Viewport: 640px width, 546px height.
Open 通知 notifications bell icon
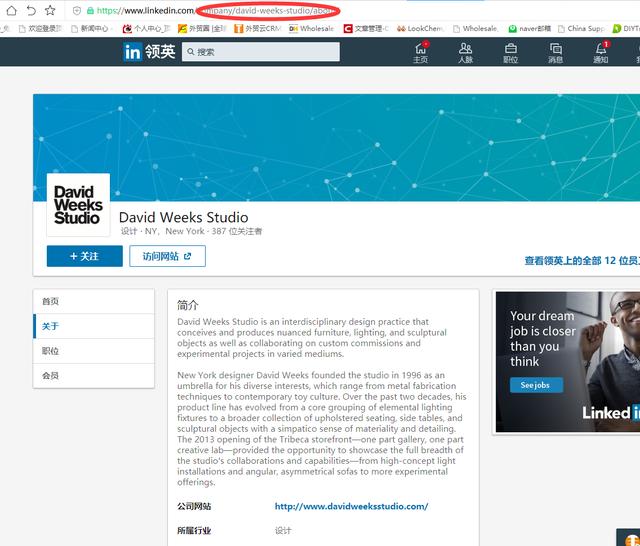pyautogui.click(x=601, y=52)
